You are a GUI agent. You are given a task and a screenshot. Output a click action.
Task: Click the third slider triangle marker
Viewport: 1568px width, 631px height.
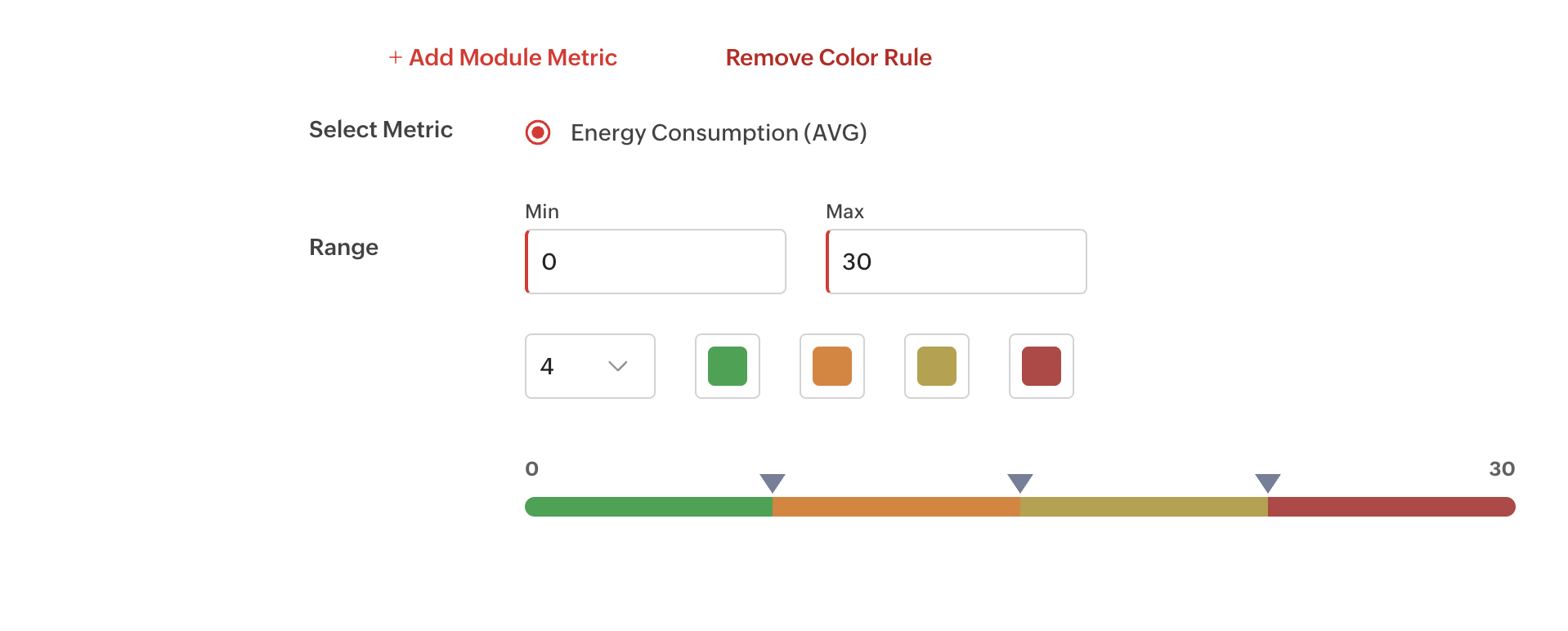pyautogui.click(x=1268, y=482)
